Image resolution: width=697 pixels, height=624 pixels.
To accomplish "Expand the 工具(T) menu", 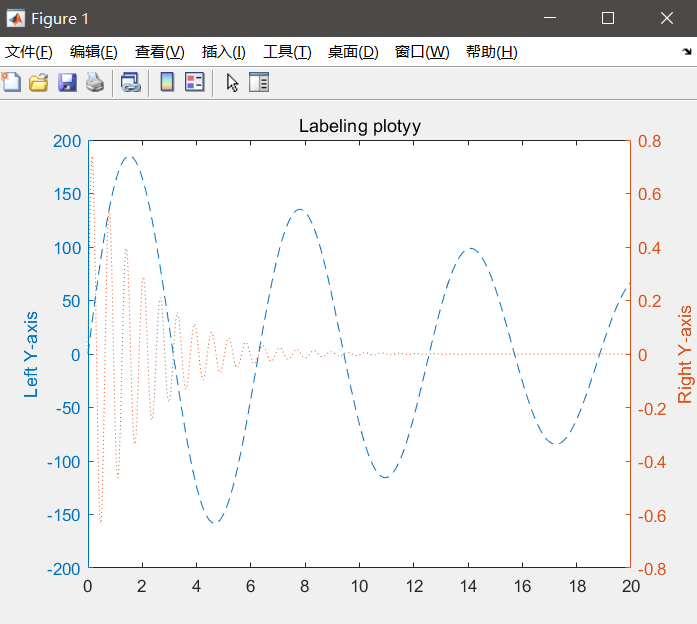I will [x=287, y=52].
